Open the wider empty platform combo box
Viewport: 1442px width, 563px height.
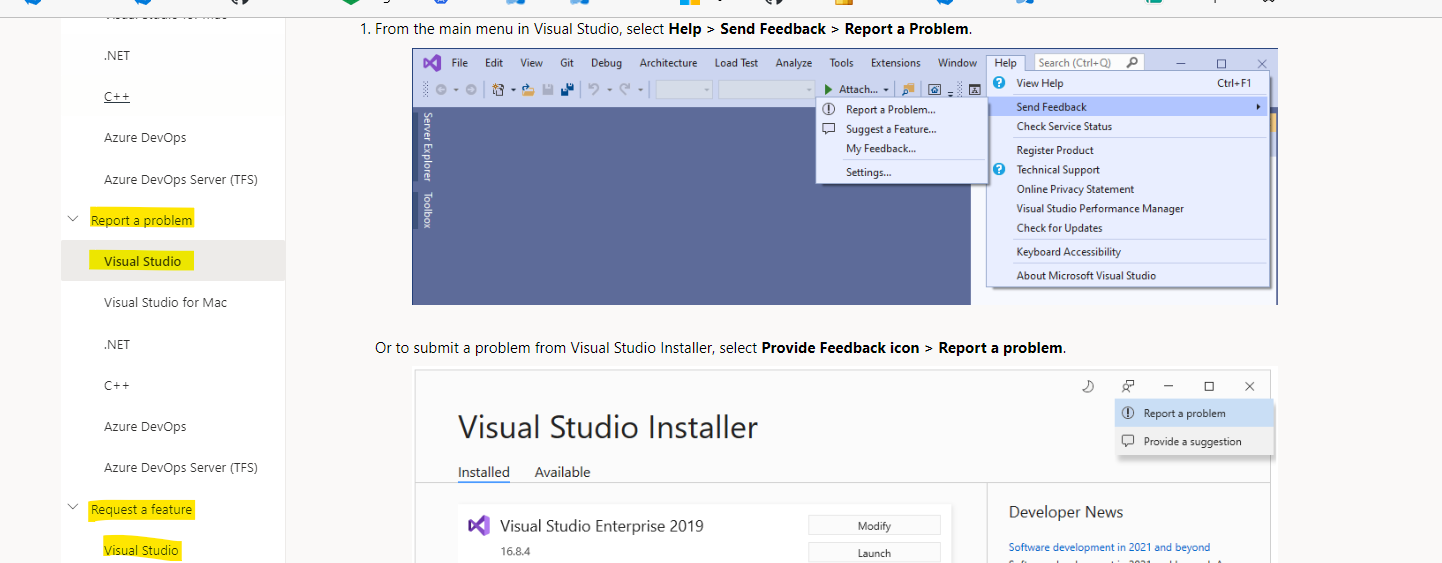click(x=767, y=89)
